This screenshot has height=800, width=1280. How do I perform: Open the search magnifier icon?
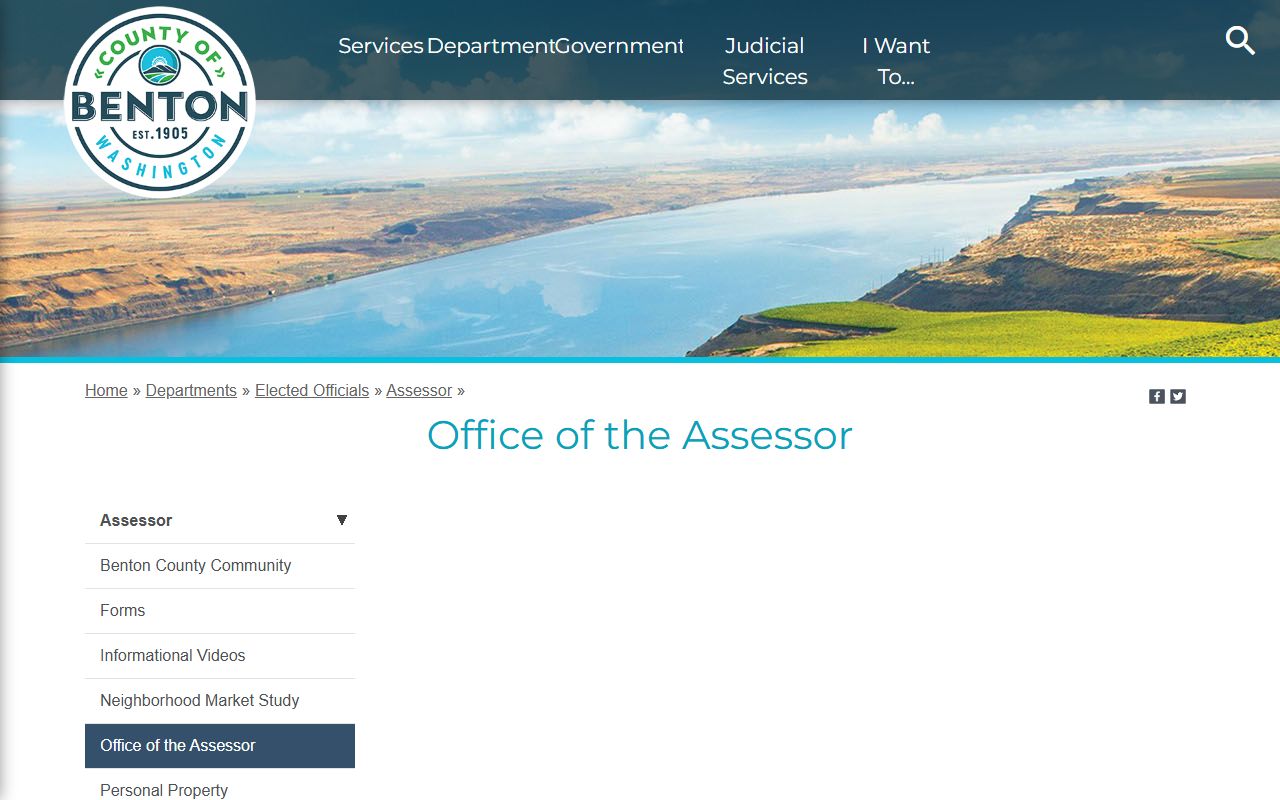(1240, 41)
